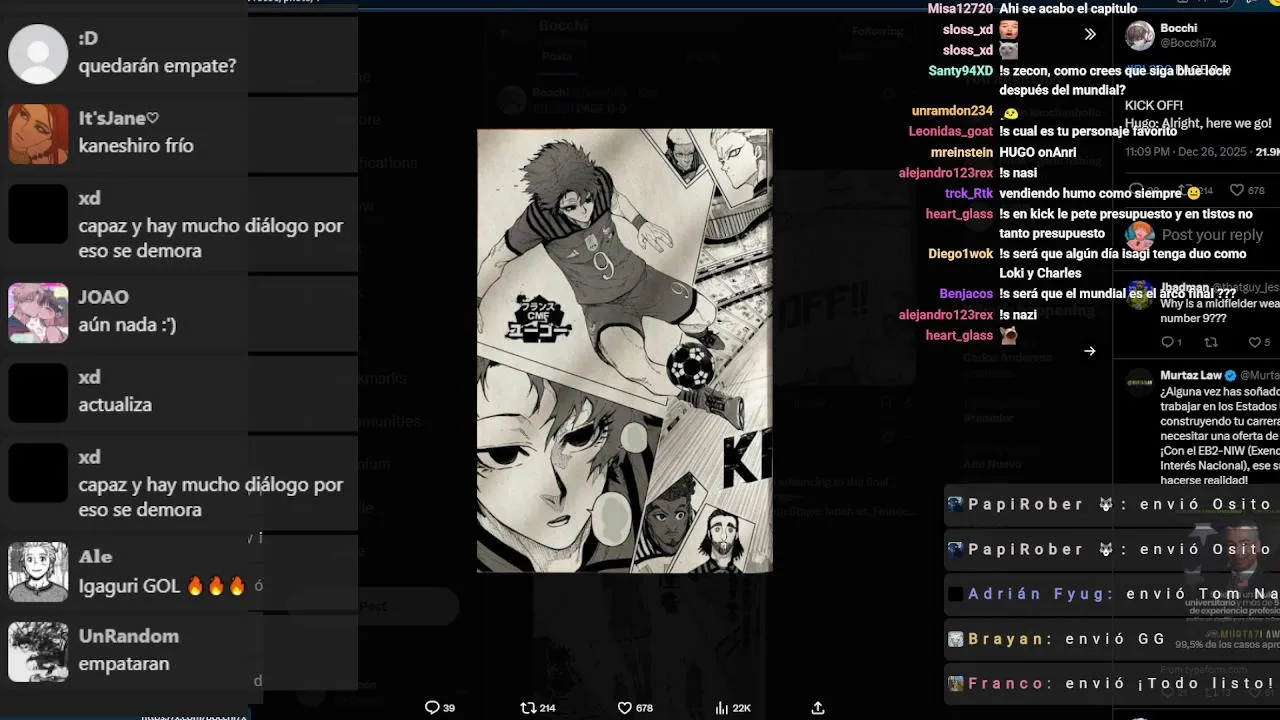This screenshot has width=1280, height=720.
Task: Click the 'actualiza' chat message
Action: click(115, 404)
